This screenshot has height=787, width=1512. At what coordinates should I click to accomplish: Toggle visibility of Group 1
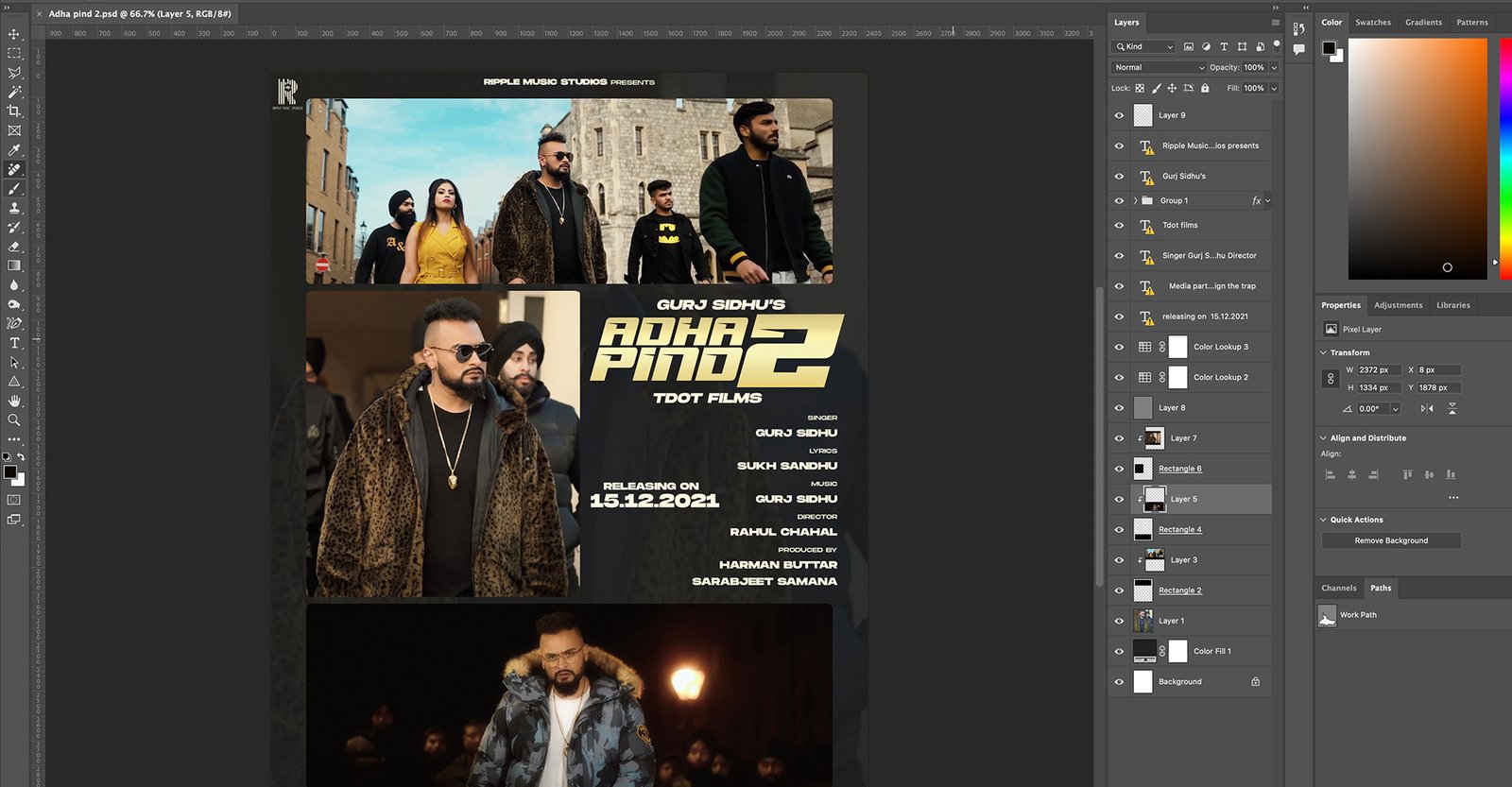pos(1120,201)
